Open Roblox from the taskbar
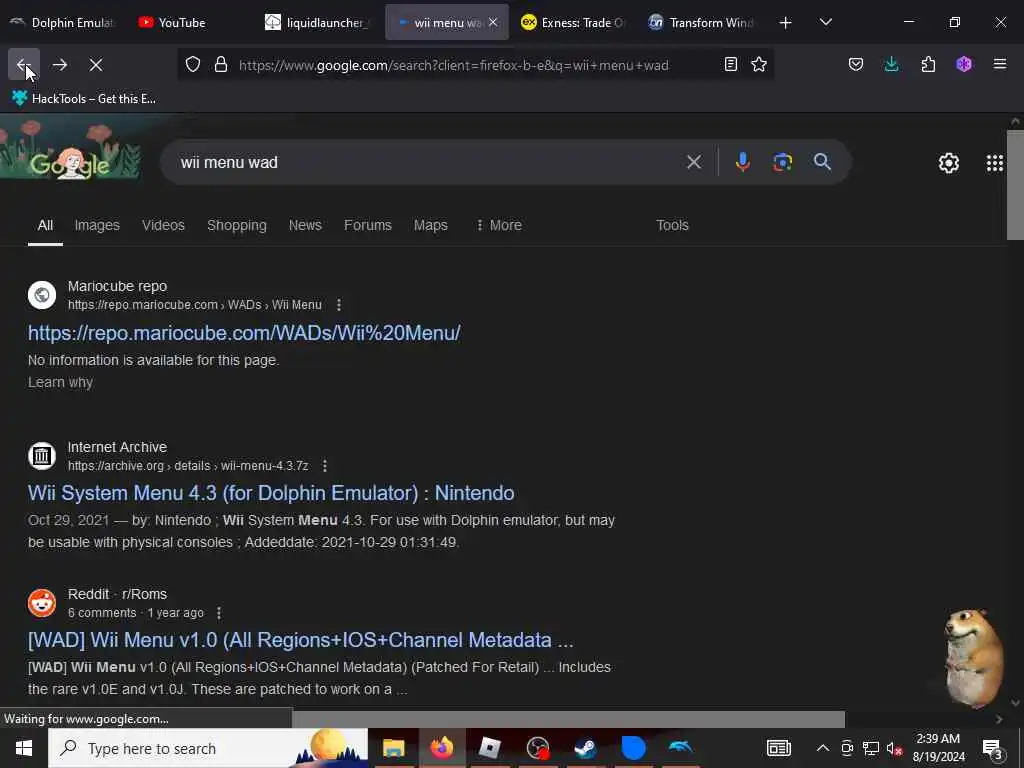 click(489, 748)
